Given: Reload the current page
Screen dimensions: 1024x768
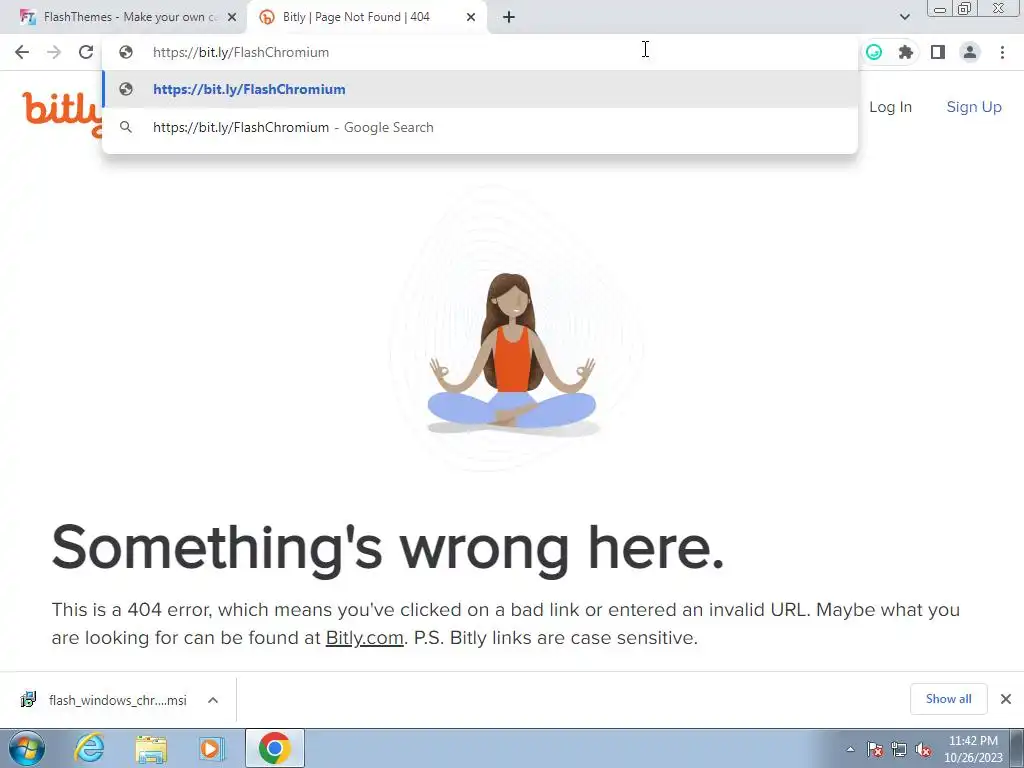Looking at the screenshot, I should pos(86,52).
